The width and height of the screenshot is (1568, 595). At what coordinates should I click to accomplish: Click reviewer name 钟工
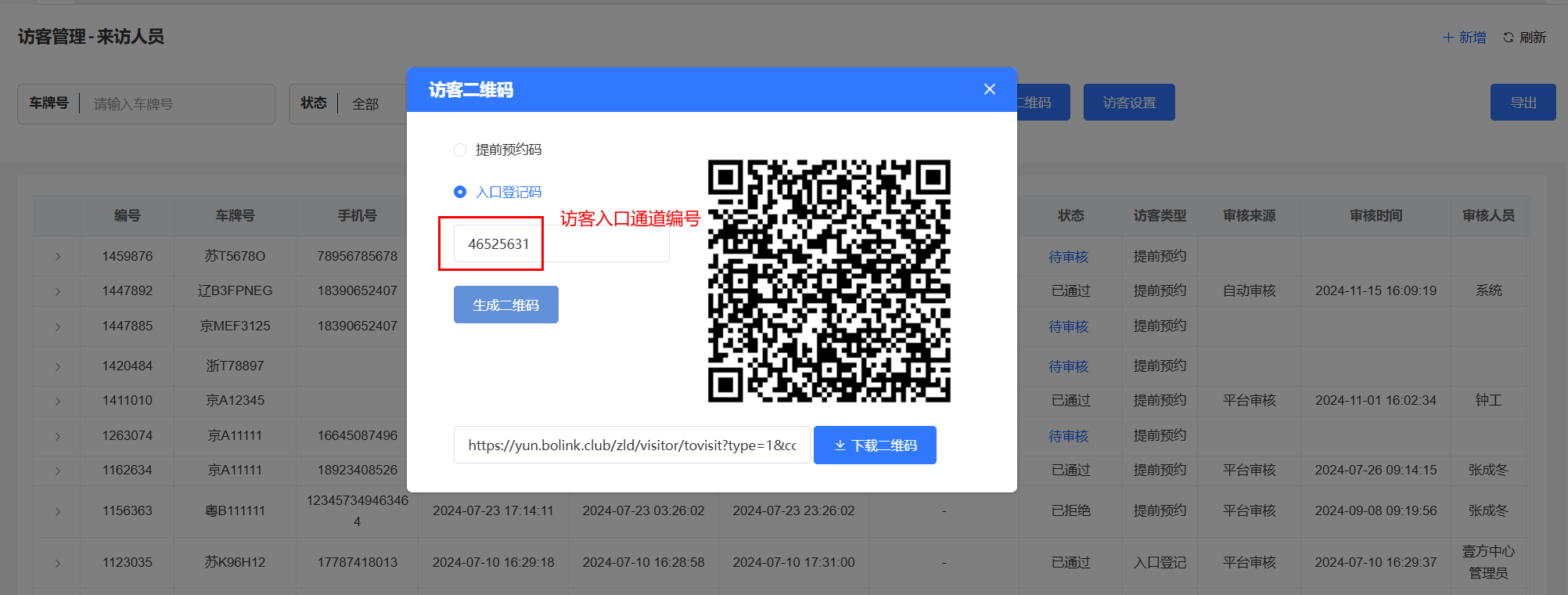1488,400
